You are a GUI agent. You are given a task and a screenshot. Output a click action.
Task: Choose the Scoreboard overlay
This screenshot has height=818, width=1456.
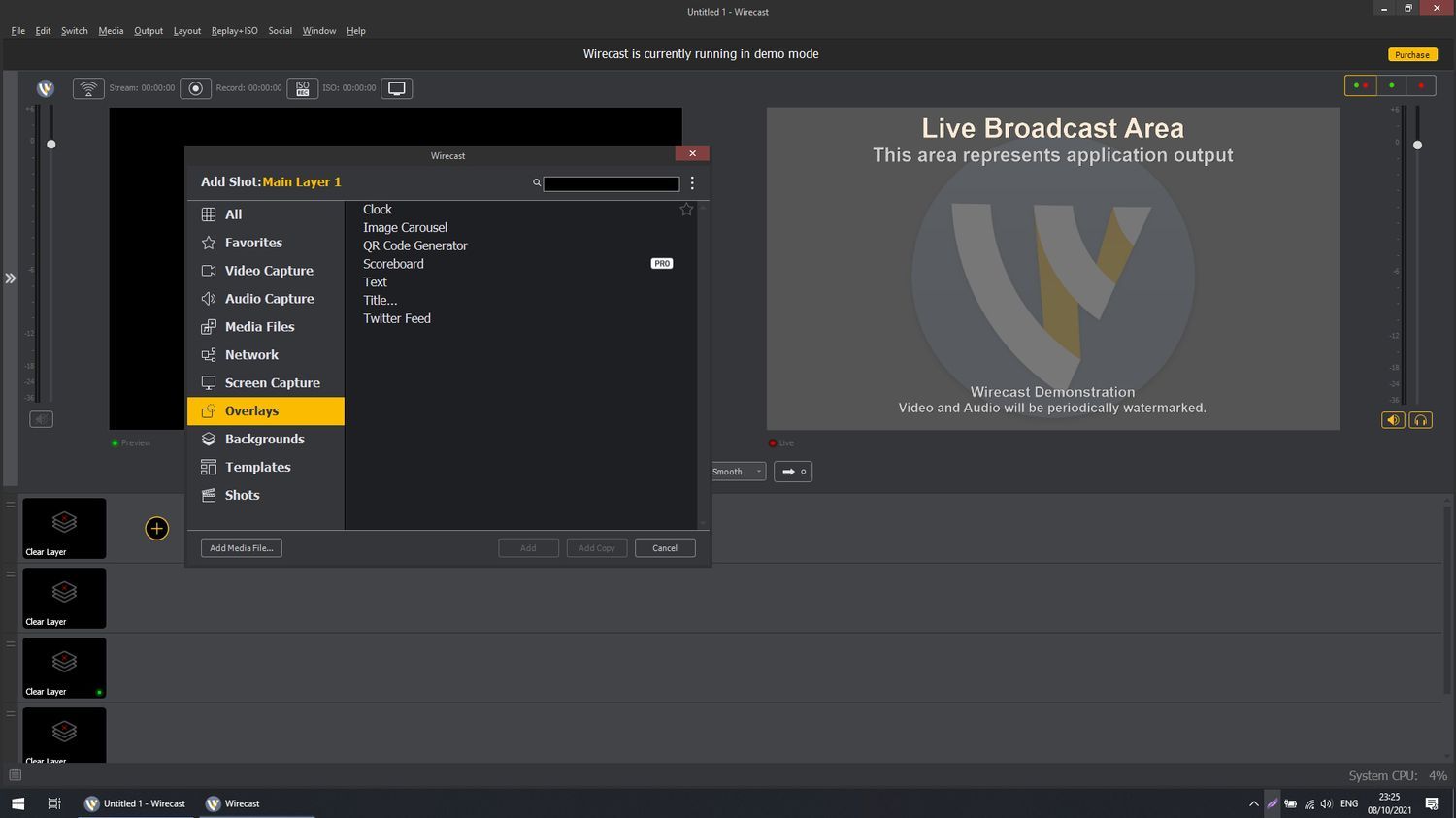[x=393, y=264]
